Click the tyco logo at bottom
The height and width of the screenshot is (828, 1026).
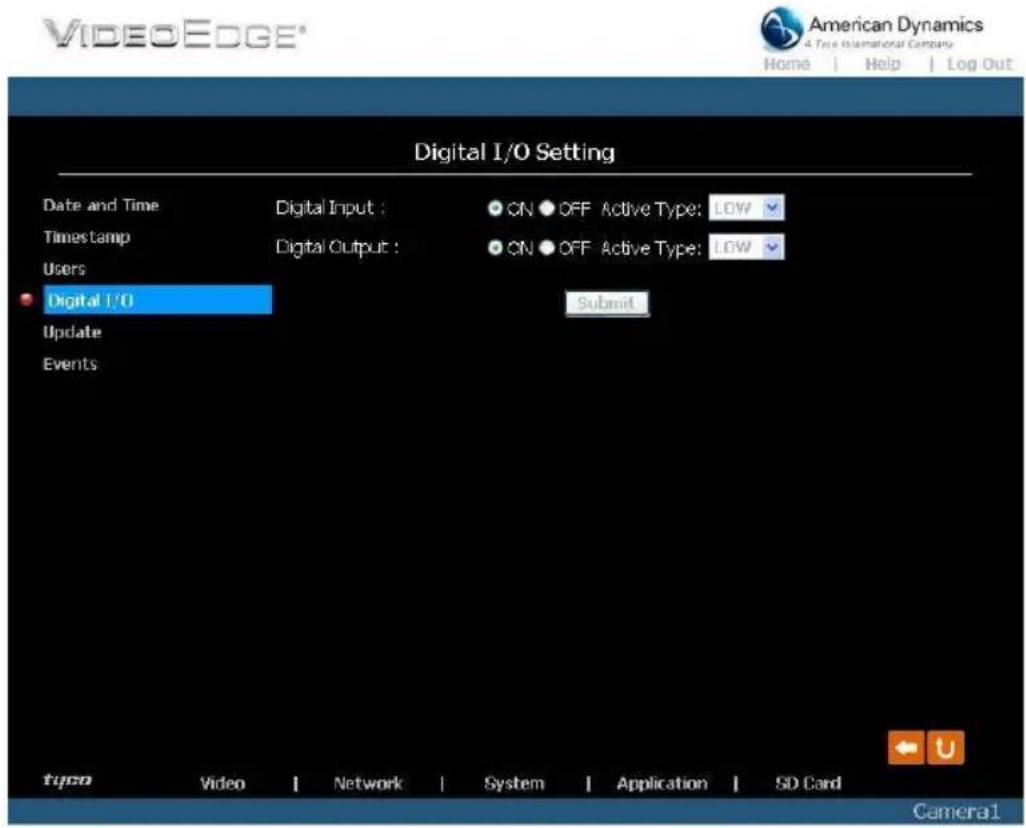point(67,780)
